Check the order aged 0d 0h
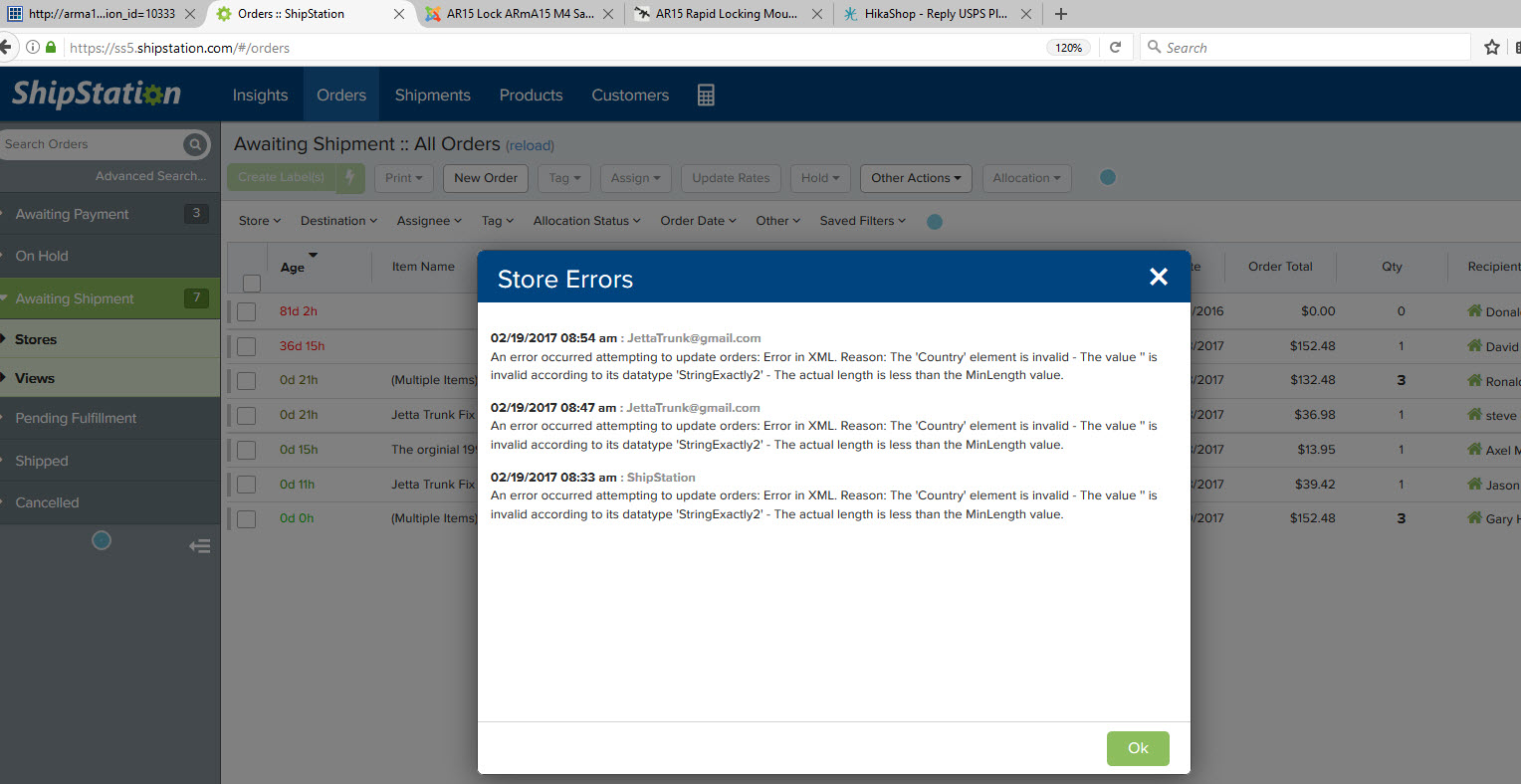 click(x=247, y=518)
